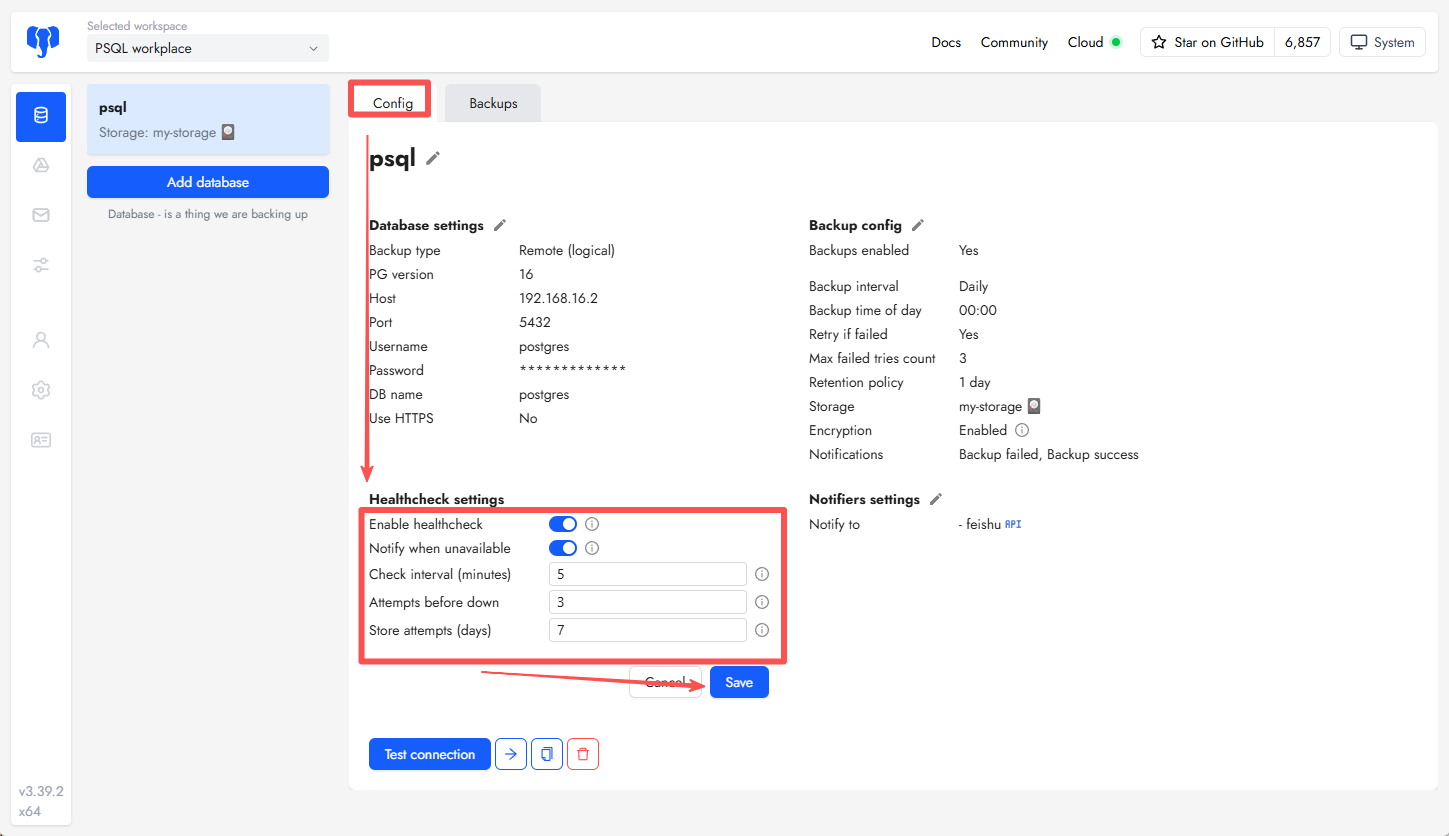Switch to the Config tab
The height and width of the screenshot is (836, 1449).
coord(393,103)
